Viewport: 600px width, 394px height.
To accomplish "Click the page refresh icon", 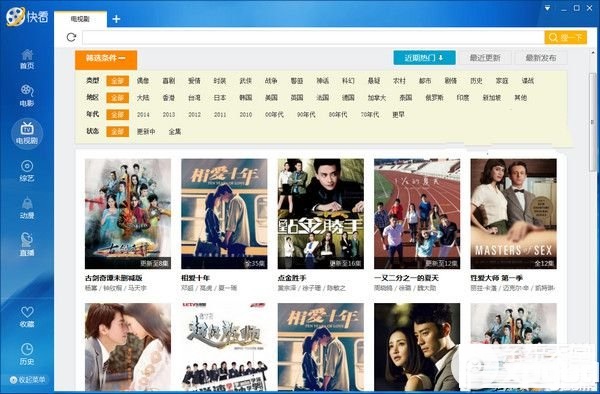I will click(x=71, y=37).
